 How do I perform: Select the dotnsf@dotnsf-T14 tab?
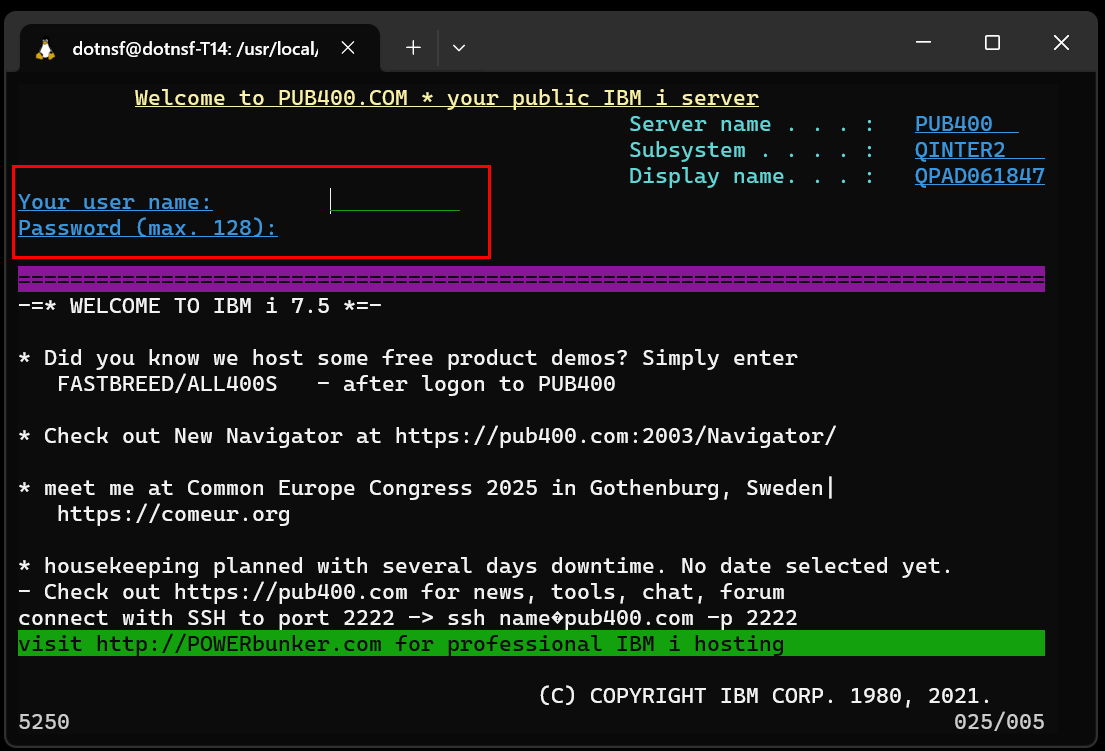(200, 48)
